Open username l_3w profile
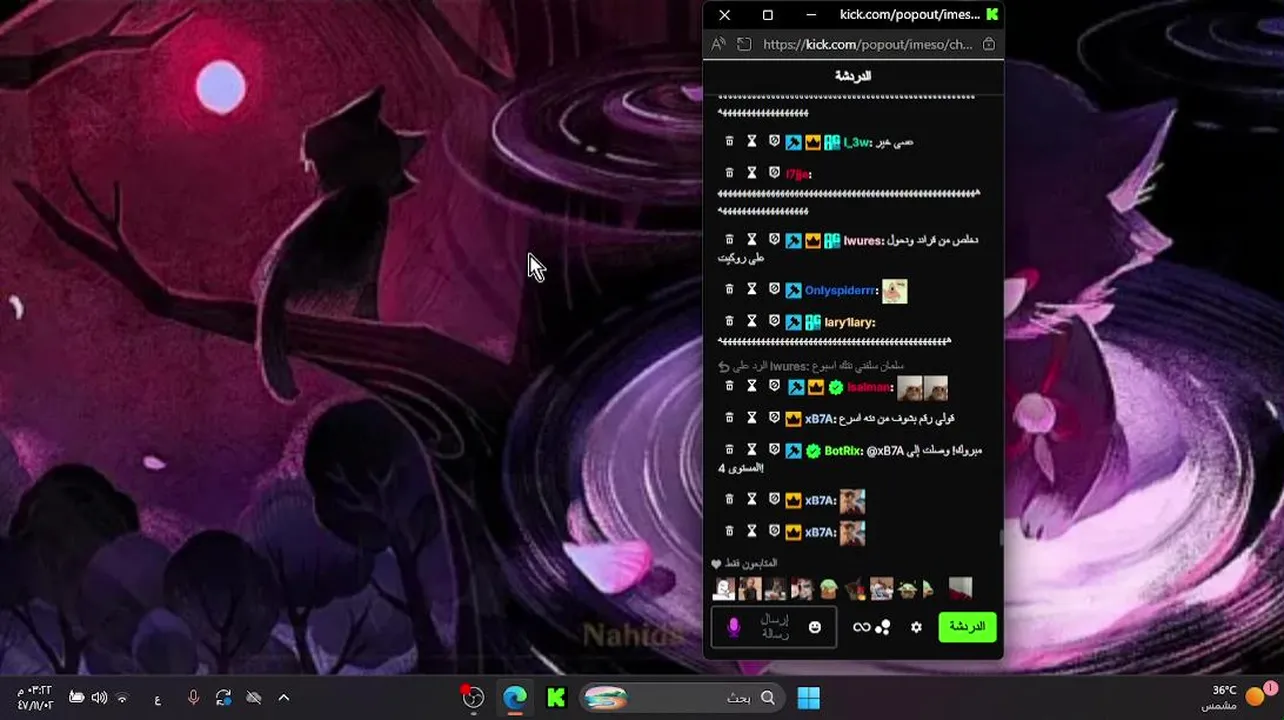 point(858,142)
